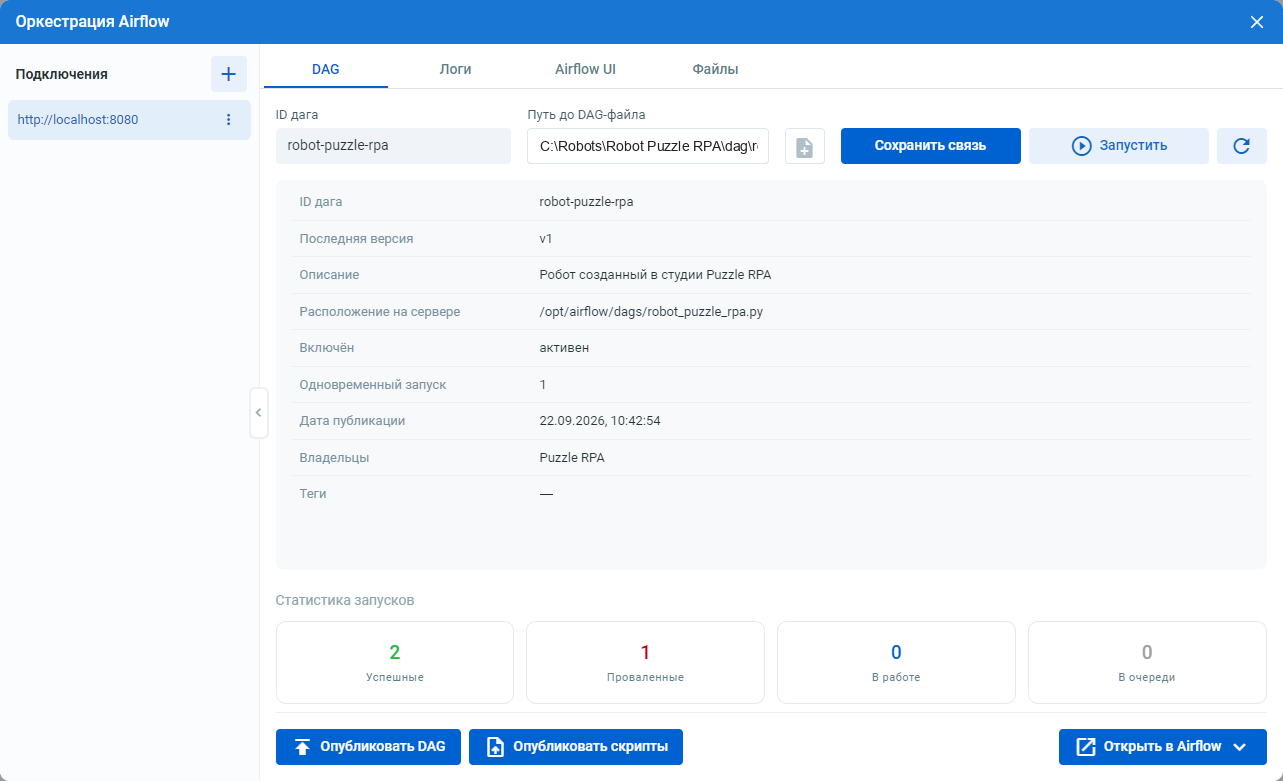Image resolution: width=1283 pixels, height=781 pixels.
Task: Click Опубликовать скрипты button
Action: point(576,747)
